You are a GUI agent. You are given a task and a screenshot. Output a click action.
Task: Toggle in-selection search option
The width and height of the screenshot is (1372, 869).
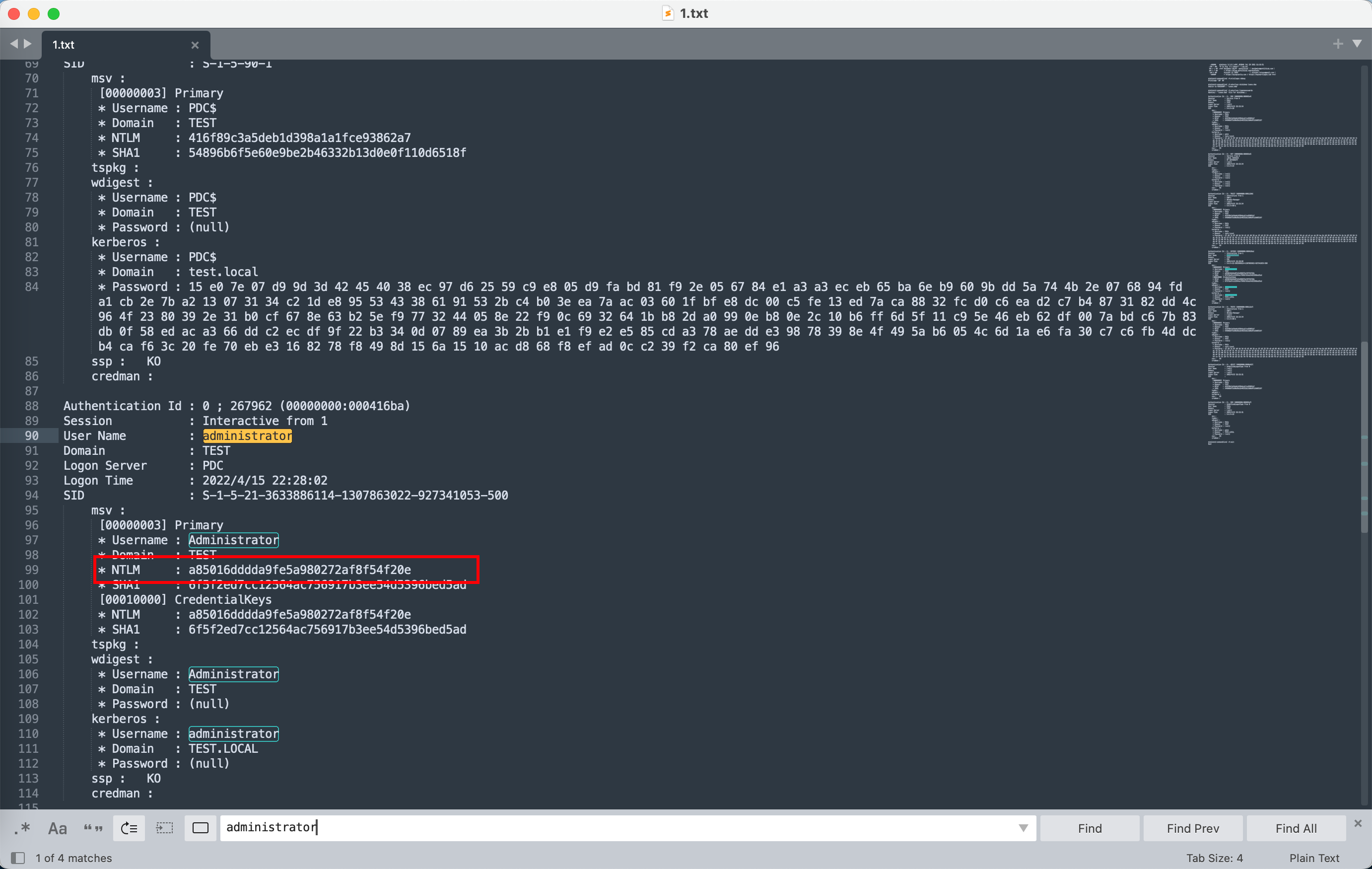[165, 828]
